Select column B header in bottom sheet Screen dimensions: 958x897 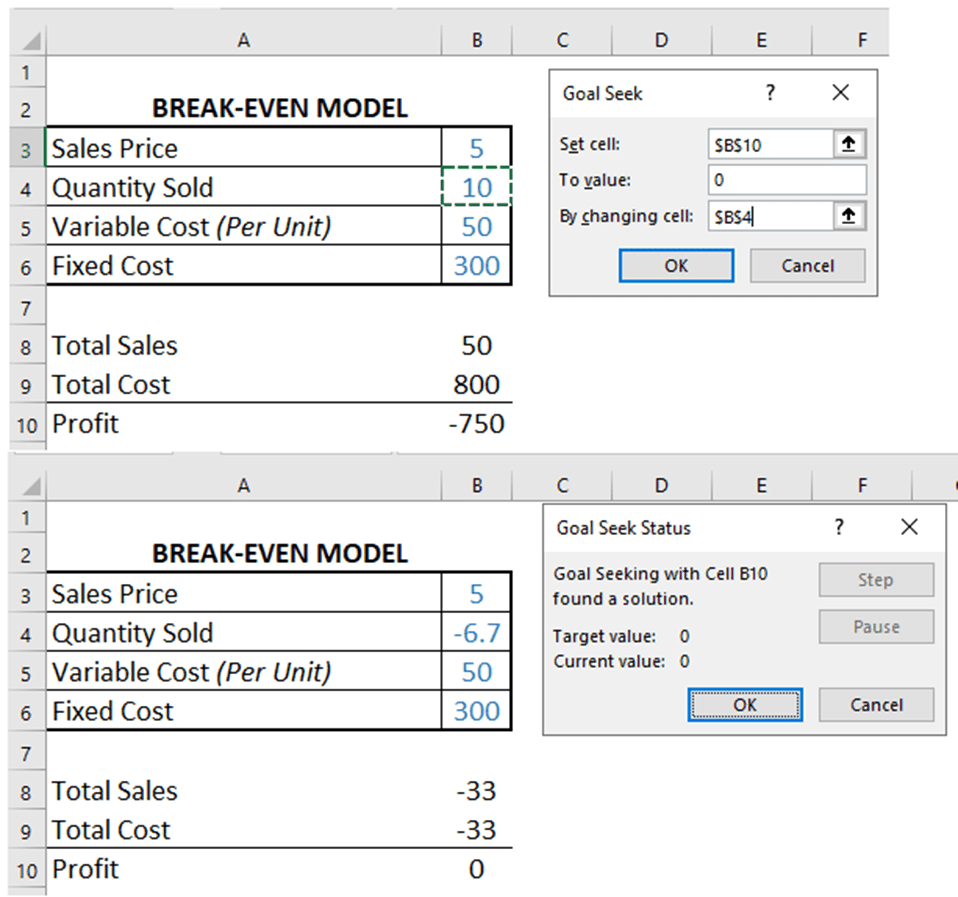tap(477, 486)
